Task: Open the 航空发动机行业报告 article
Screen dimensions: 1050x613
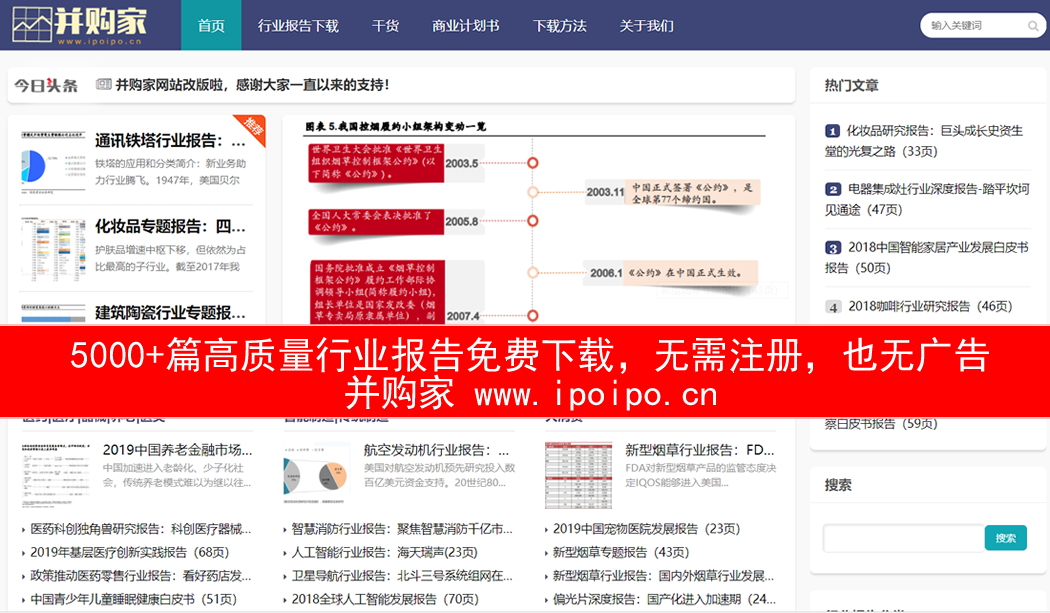Action: (x=437, y=450)
